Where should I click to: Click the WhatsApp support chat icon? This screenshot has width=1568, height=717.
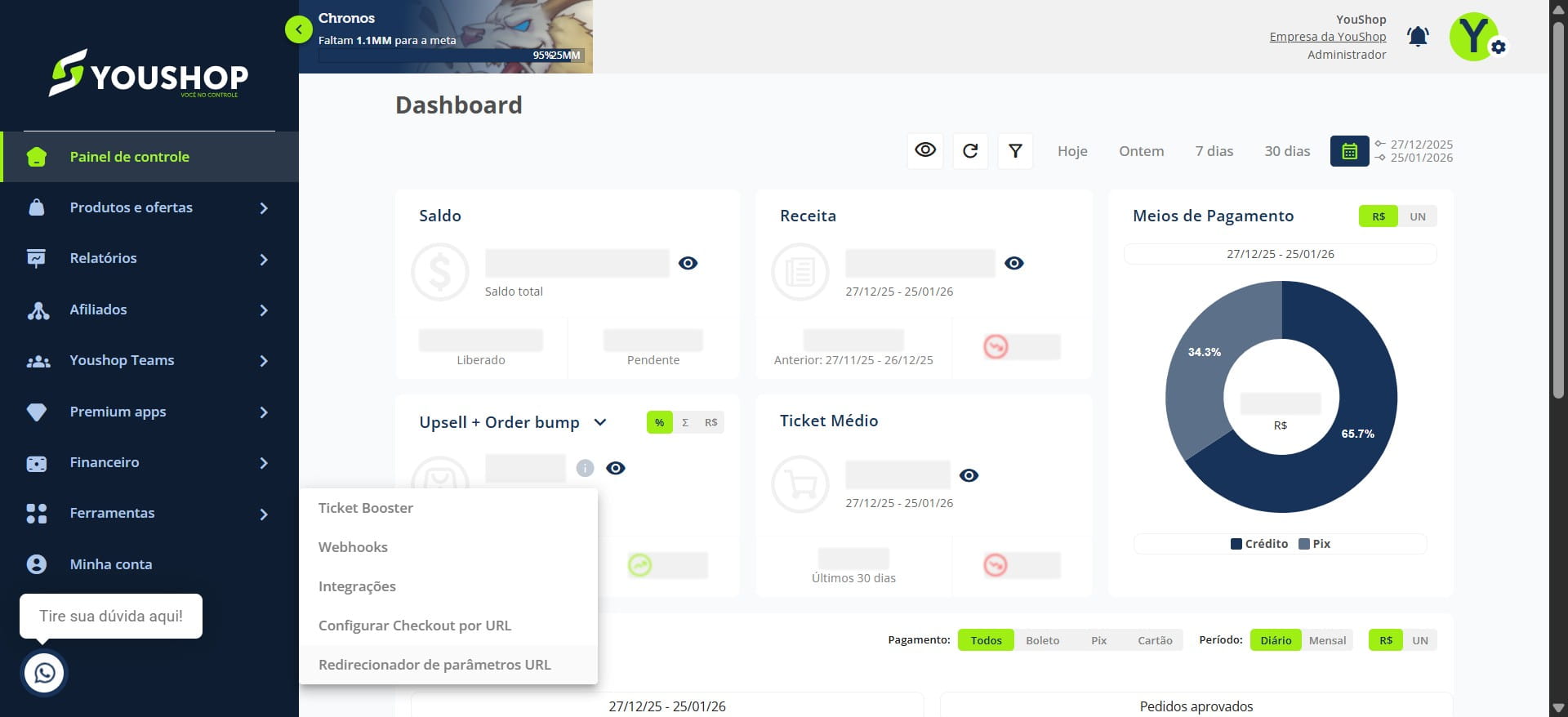coord(44,673)
